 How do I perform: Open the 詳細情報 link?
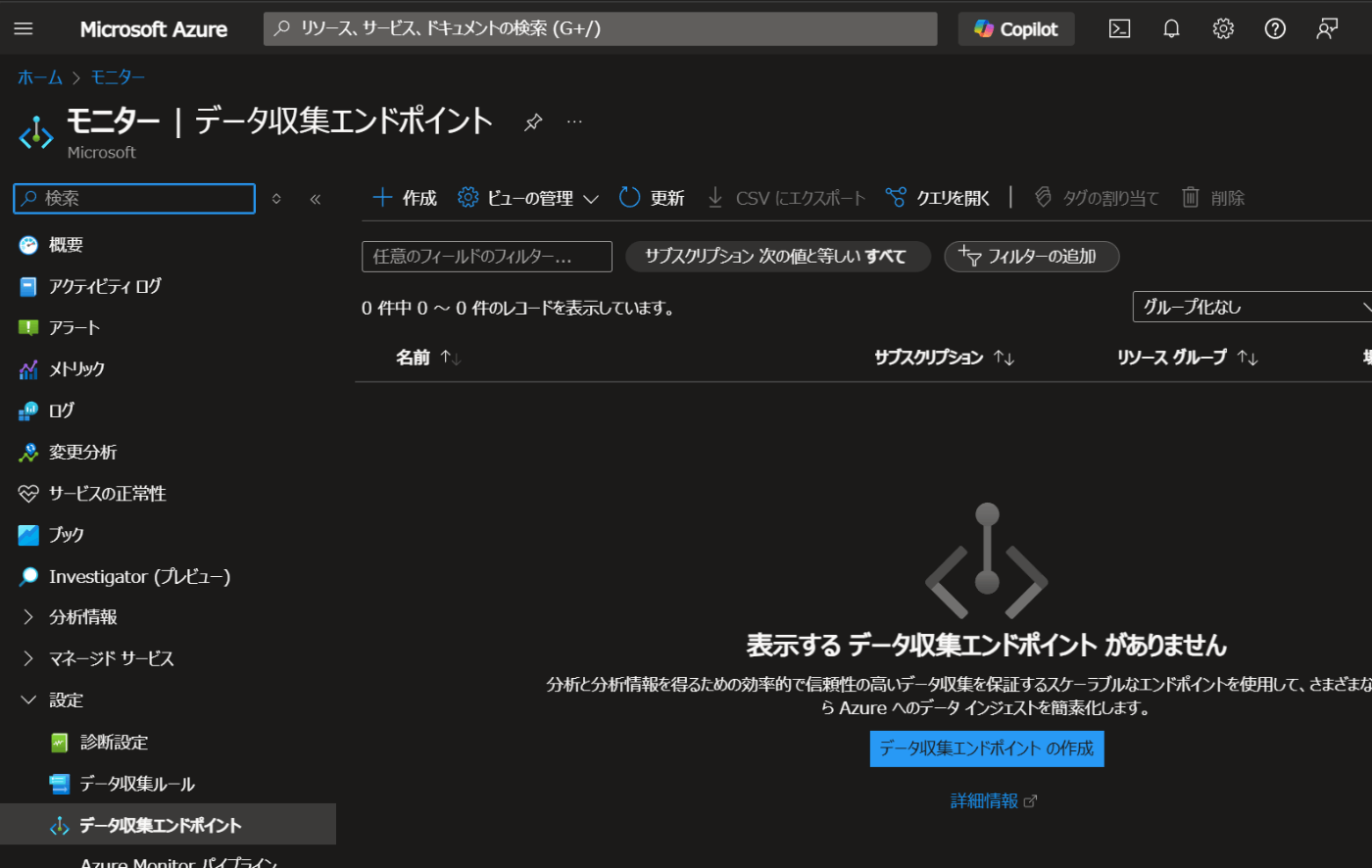coord(994,801)
